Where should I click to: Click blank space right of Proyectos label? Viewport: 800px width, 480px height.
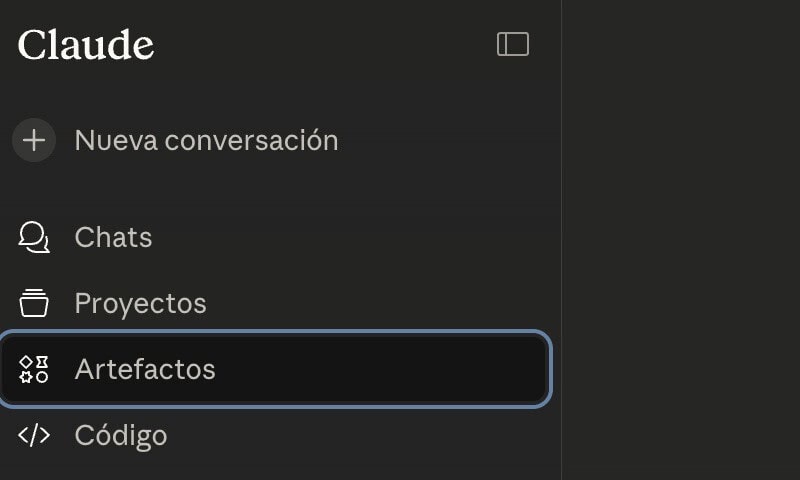tap(380, 303)
